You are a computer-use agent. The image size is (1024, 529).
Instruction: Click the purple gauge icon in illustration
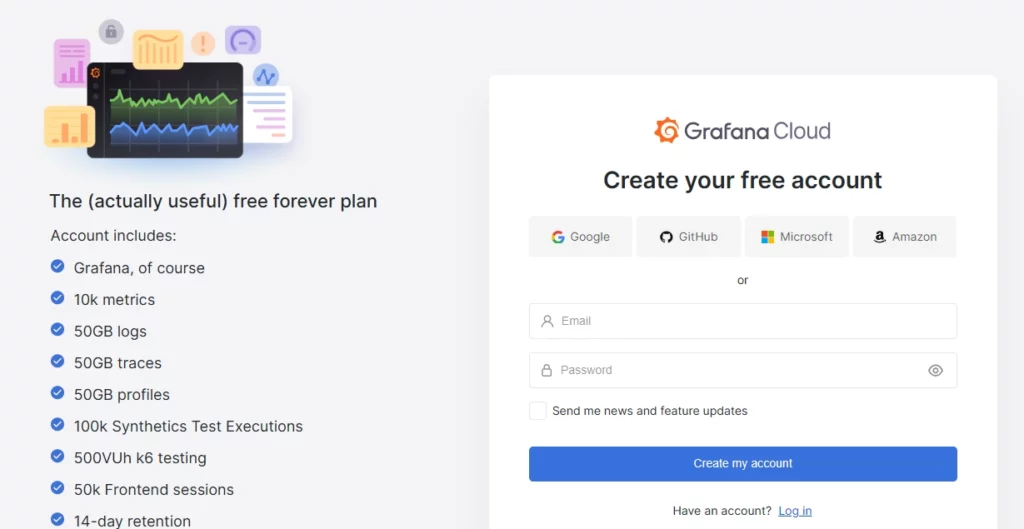pyautogui.click(x=243, y=40)
